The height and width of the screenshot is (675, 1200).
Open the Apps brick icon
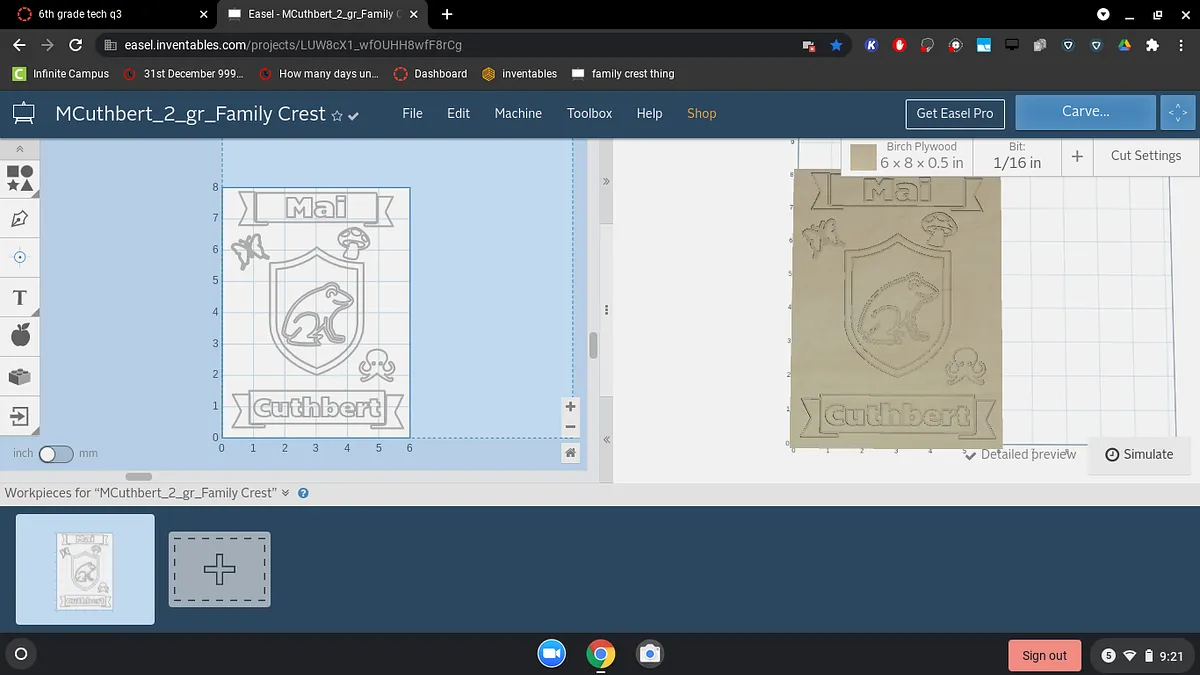[x=20, y=376]
